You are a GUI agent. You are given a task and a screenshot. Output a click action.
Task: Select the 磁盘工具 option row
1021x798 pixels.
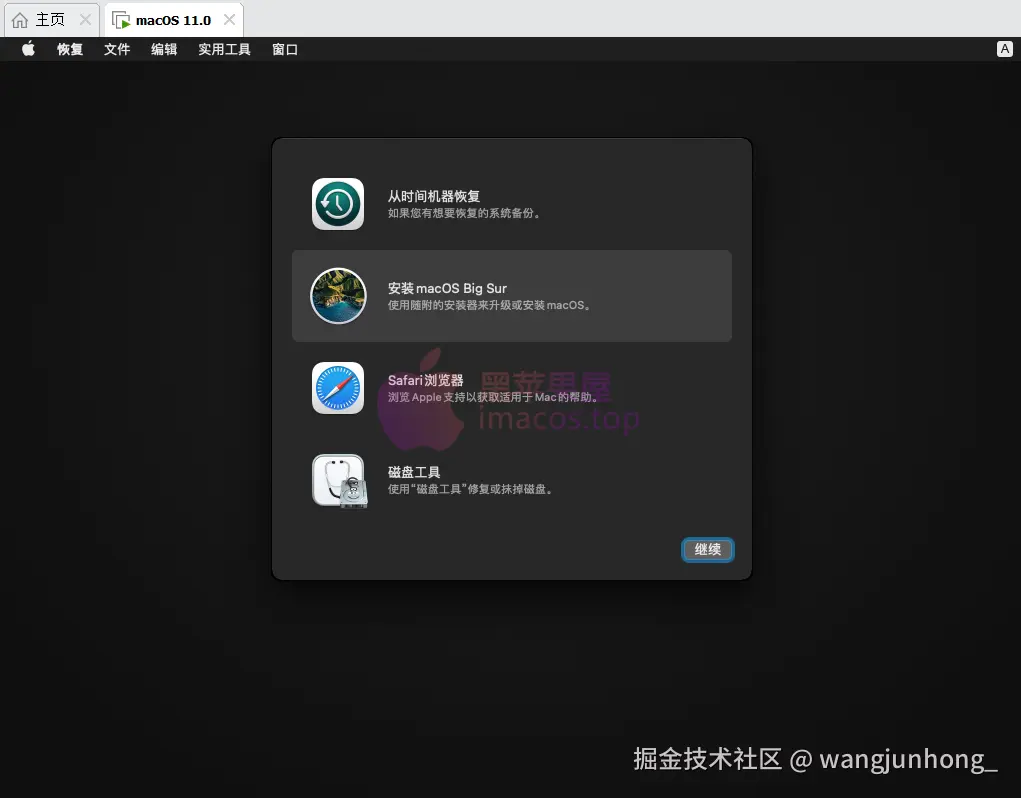[x=512, y=480]
